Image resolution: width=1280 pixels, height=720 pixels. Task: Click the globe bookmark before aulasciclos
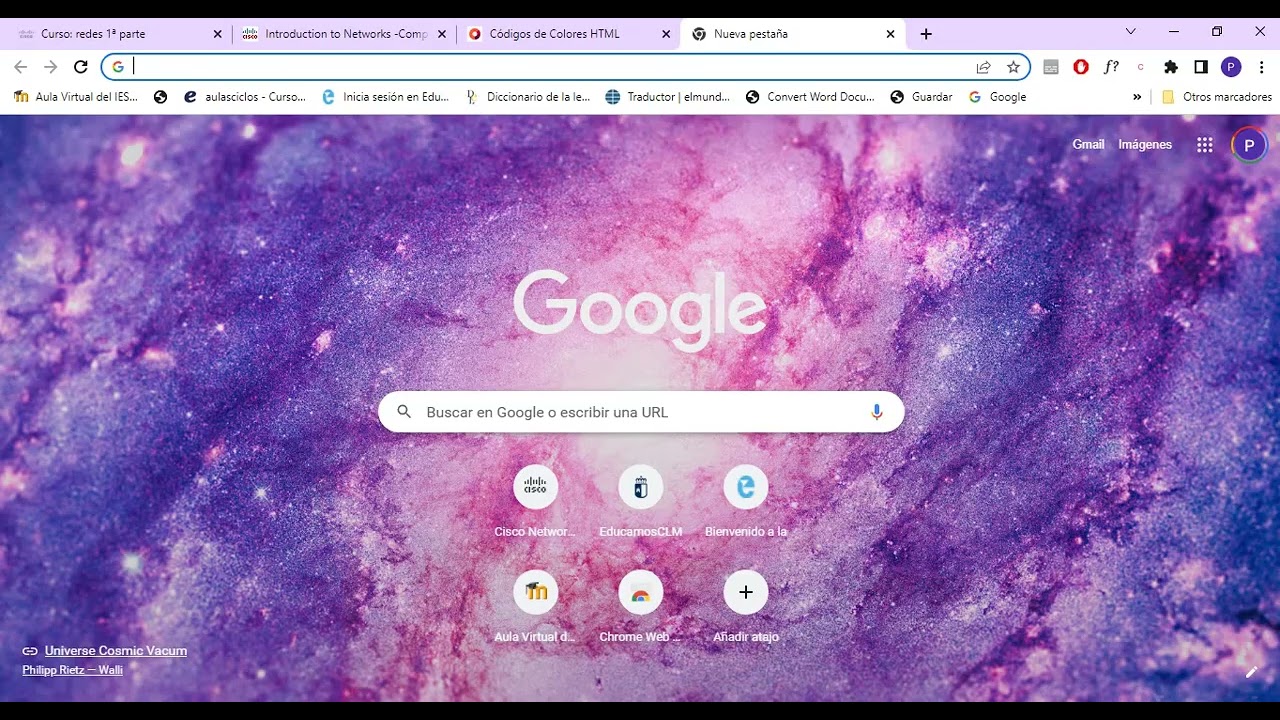(160, 97)
